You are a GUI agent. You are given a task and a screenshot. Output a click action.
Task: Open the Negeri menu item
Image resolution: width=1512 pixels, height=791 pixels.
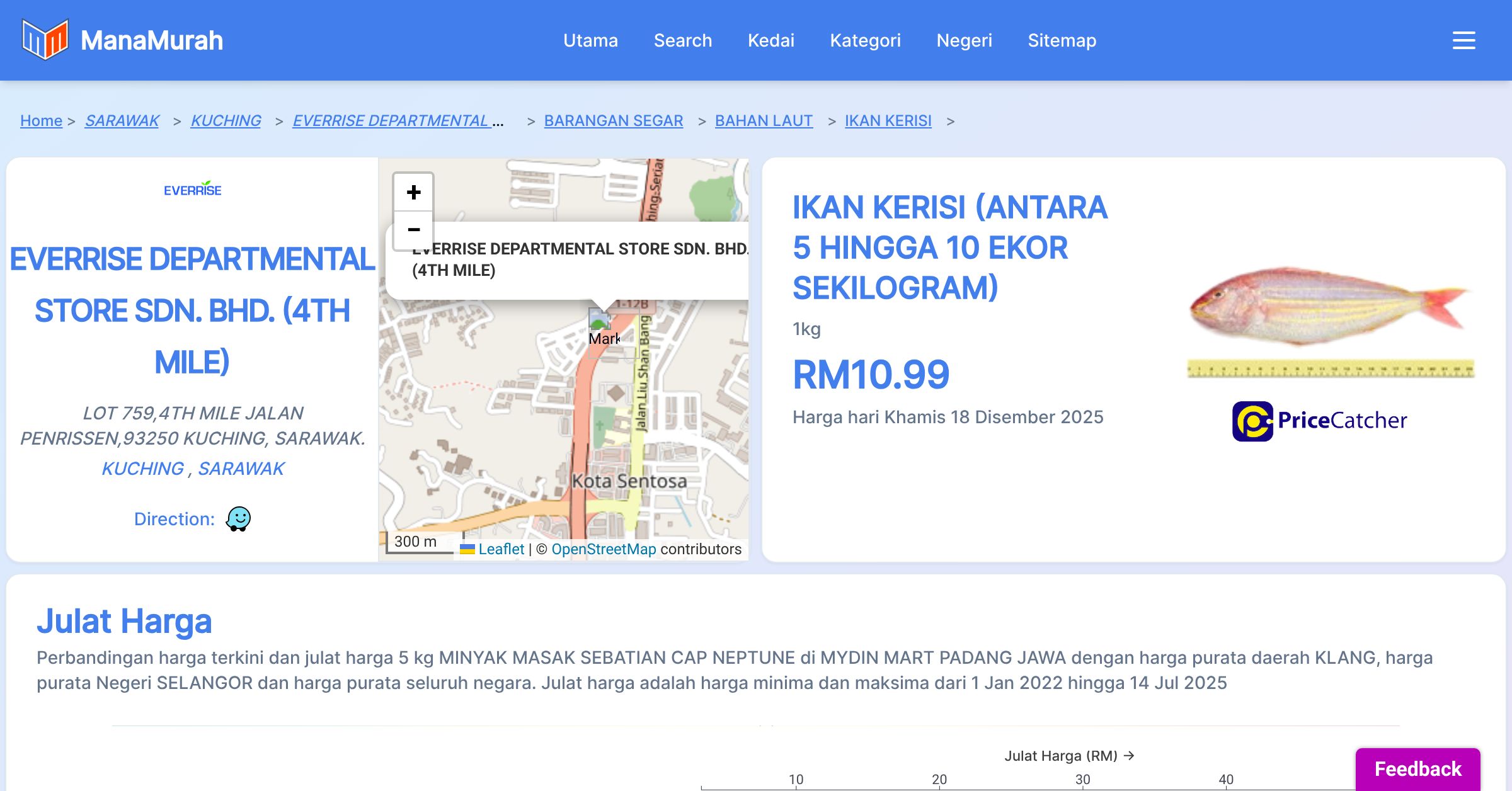(964, 40)
